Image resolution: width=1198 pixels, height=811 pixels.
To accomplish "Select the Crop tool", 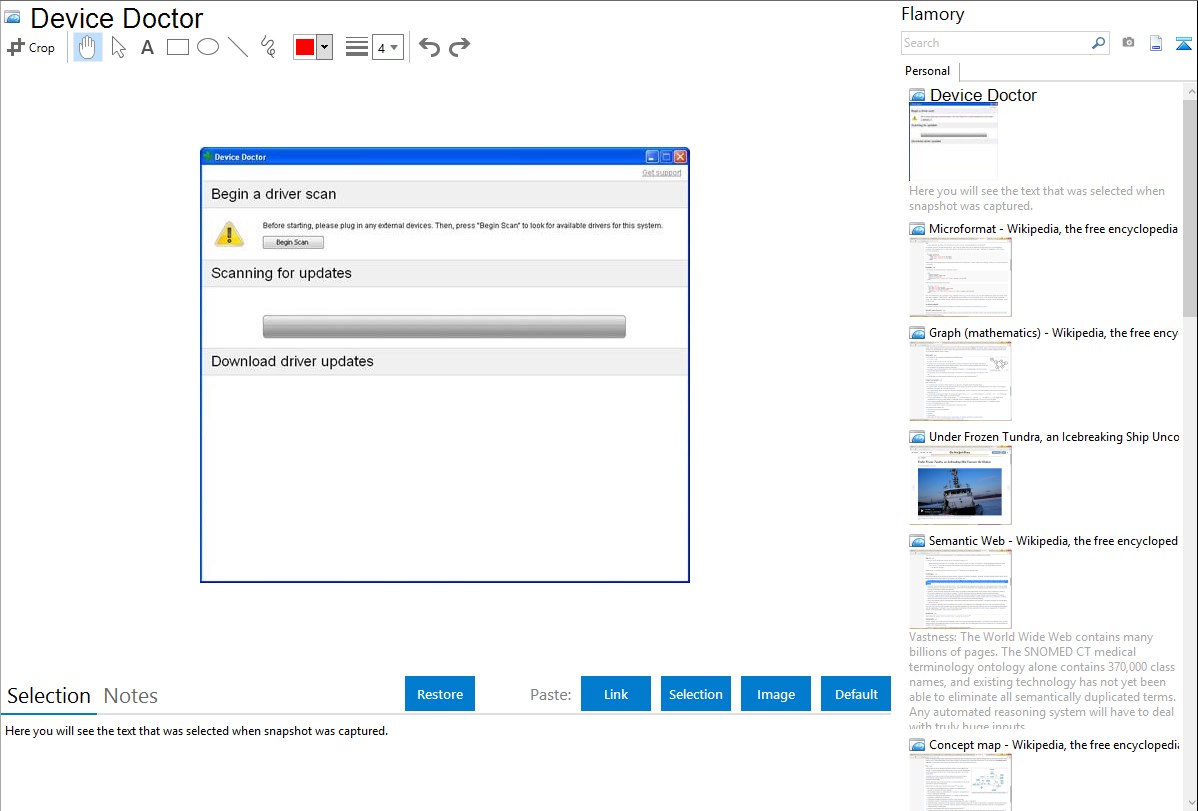I will pos(31,47).
